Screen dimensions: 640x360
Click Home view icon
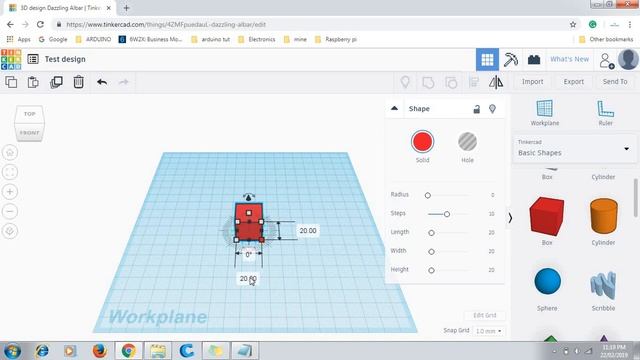click(x=10, y=152)
